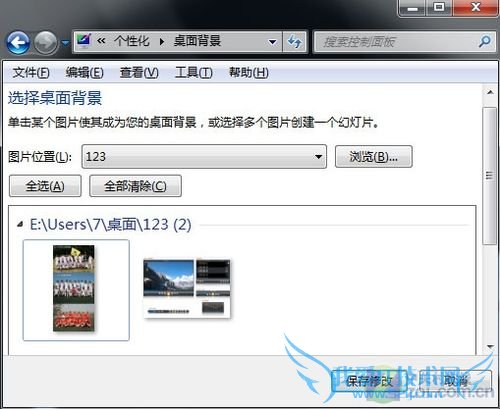Open the 图片位置 dropdown showing 123

click(204, 156)
